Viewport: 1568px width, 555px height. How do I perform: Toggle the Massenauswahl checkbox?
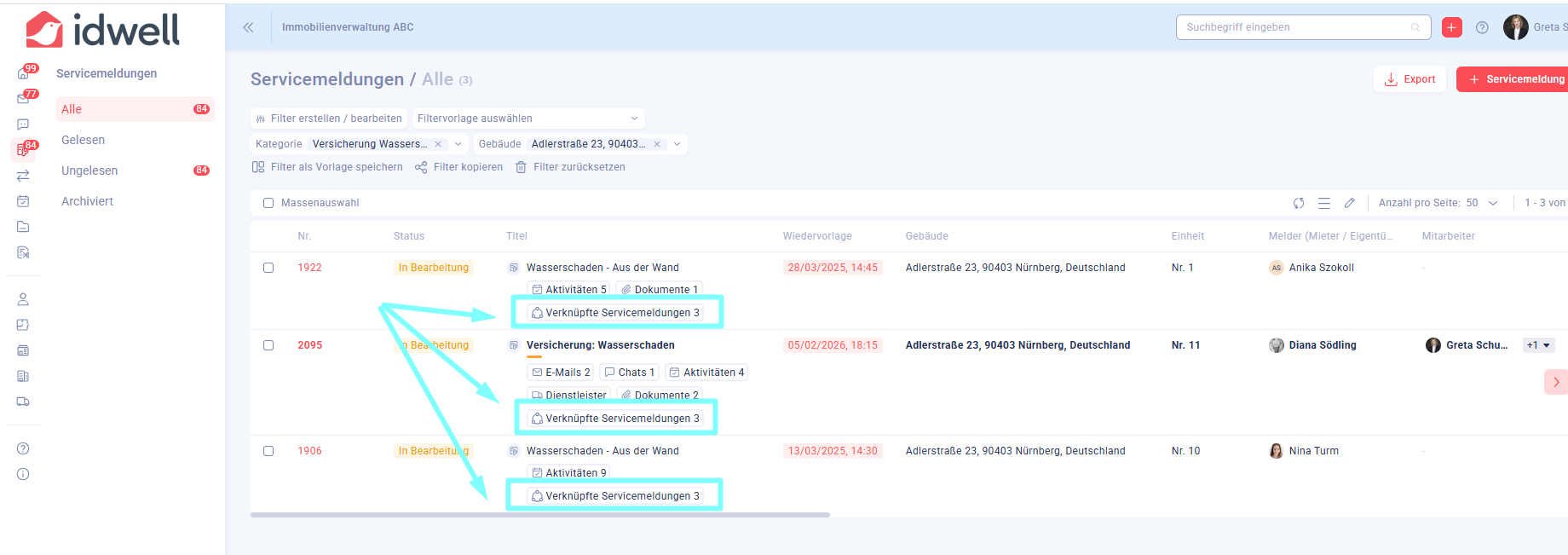pos(268,203)
